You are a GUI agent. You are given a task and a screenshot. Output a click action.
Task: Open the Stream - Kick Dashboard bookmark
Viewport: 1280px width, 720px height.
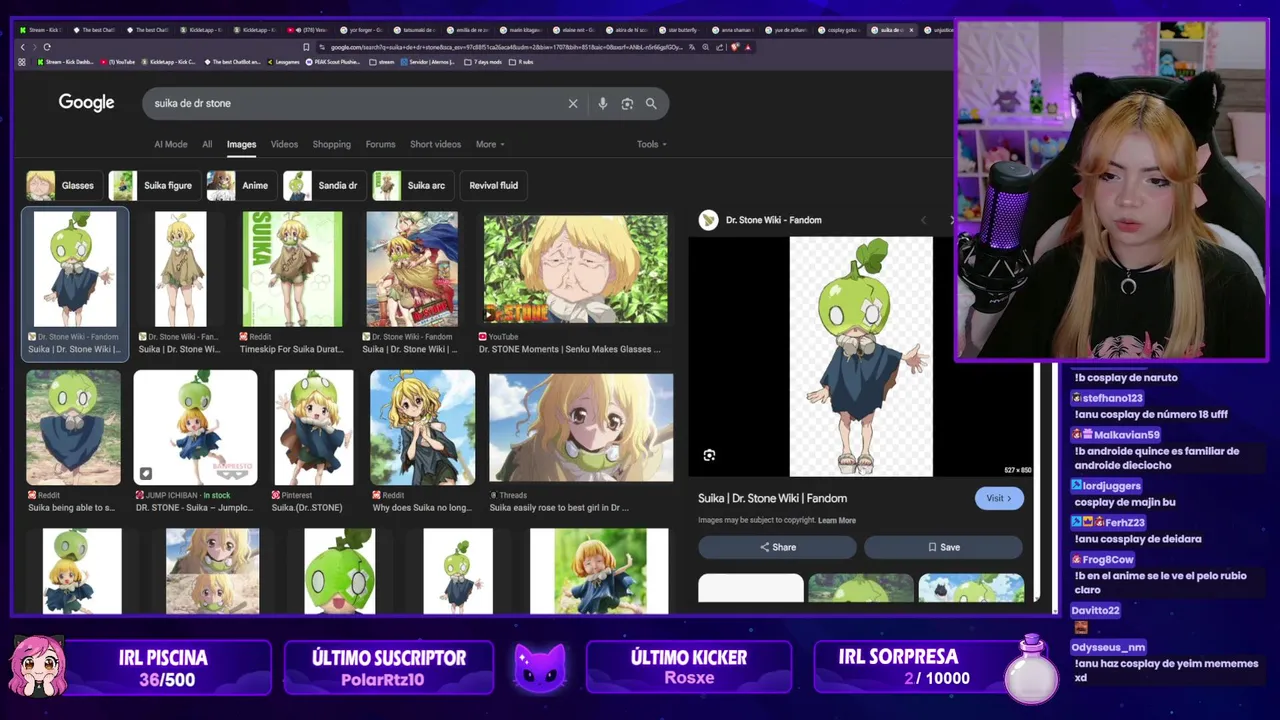point(65,62)
